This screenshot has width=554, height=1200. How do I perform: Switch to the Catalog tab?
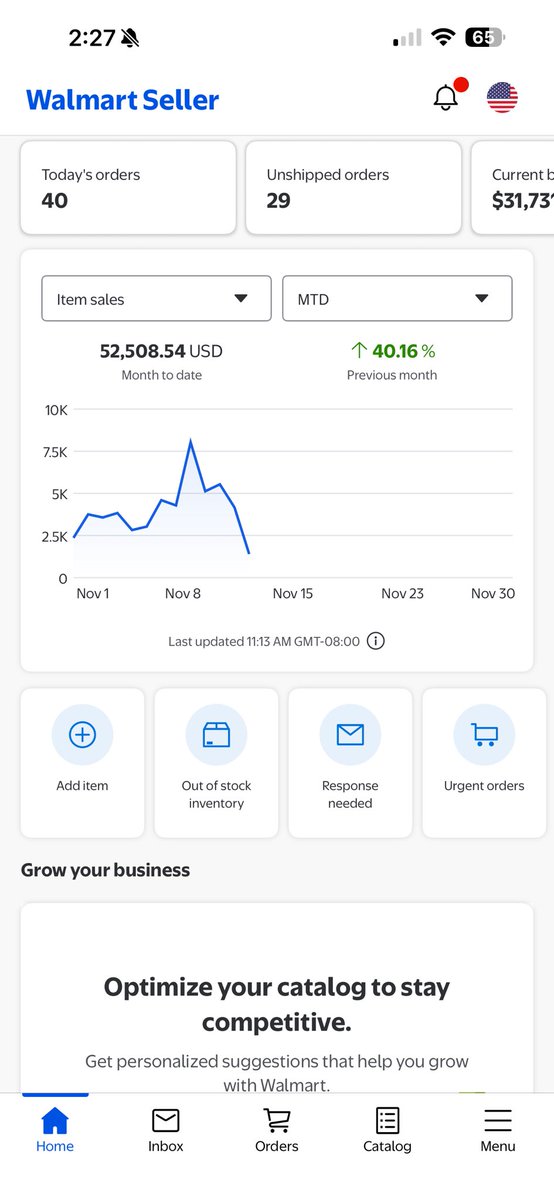(x=387, y=1130)
